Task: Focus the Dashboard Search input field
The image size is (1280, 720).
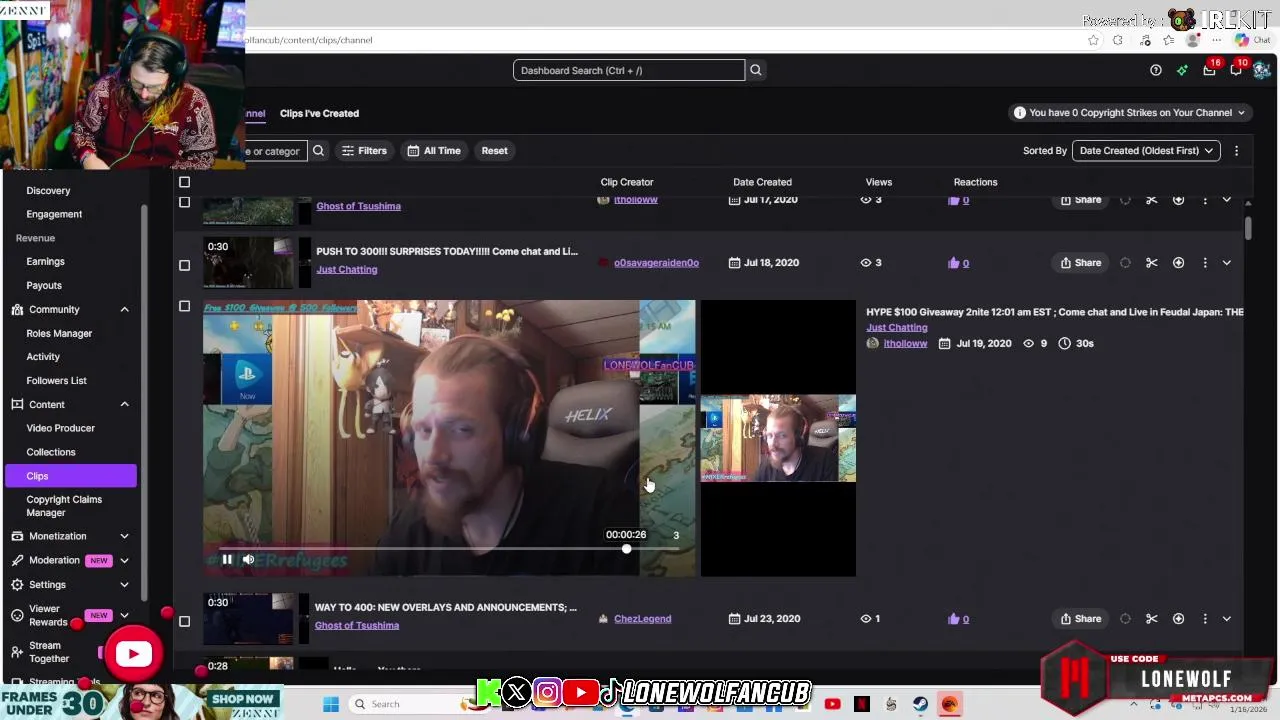Action: [x=629, y=70]
